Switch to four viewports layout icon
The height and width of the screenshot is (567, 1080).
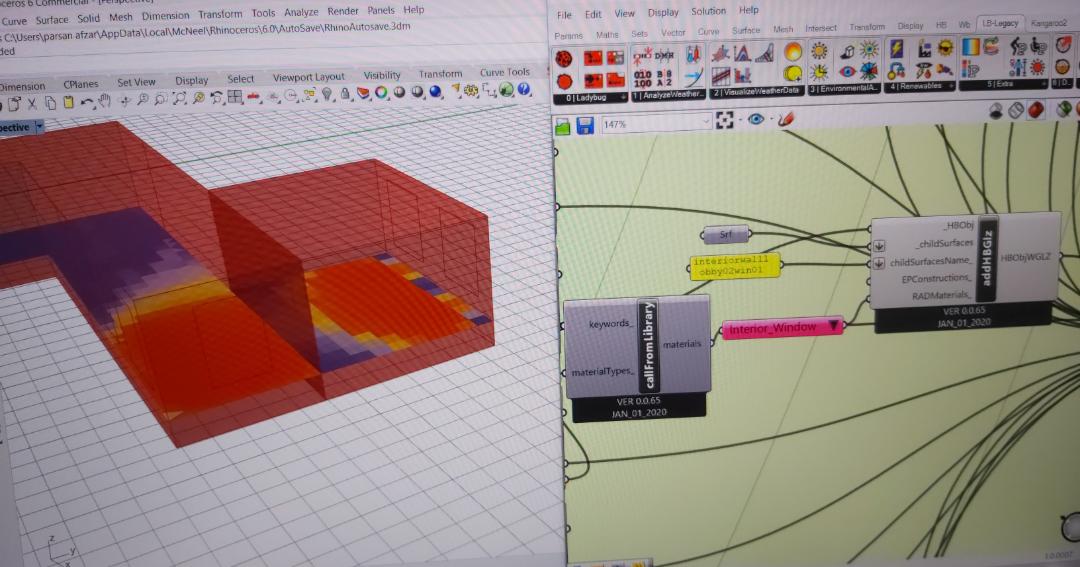235,97
